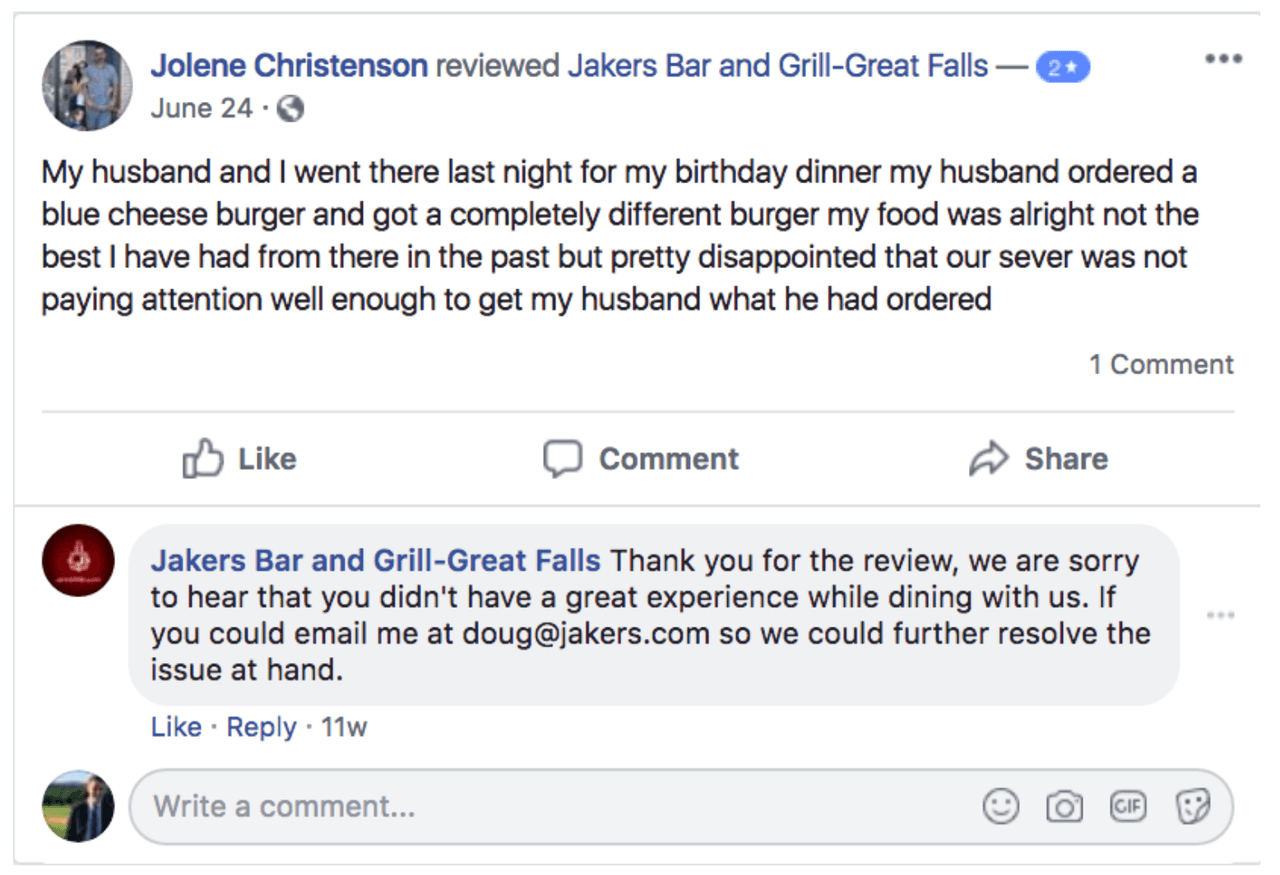Click the 2-star rating badge
This screenshot has width=1280, height=875.
point(1062,67)
